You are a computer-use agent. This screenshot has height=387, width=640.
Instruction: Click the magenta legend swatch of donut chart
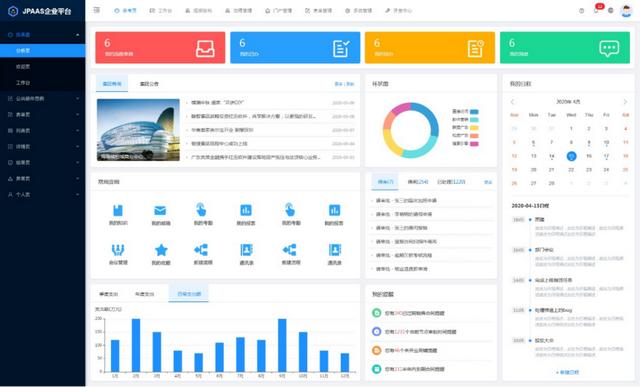(x=474, y=144)
